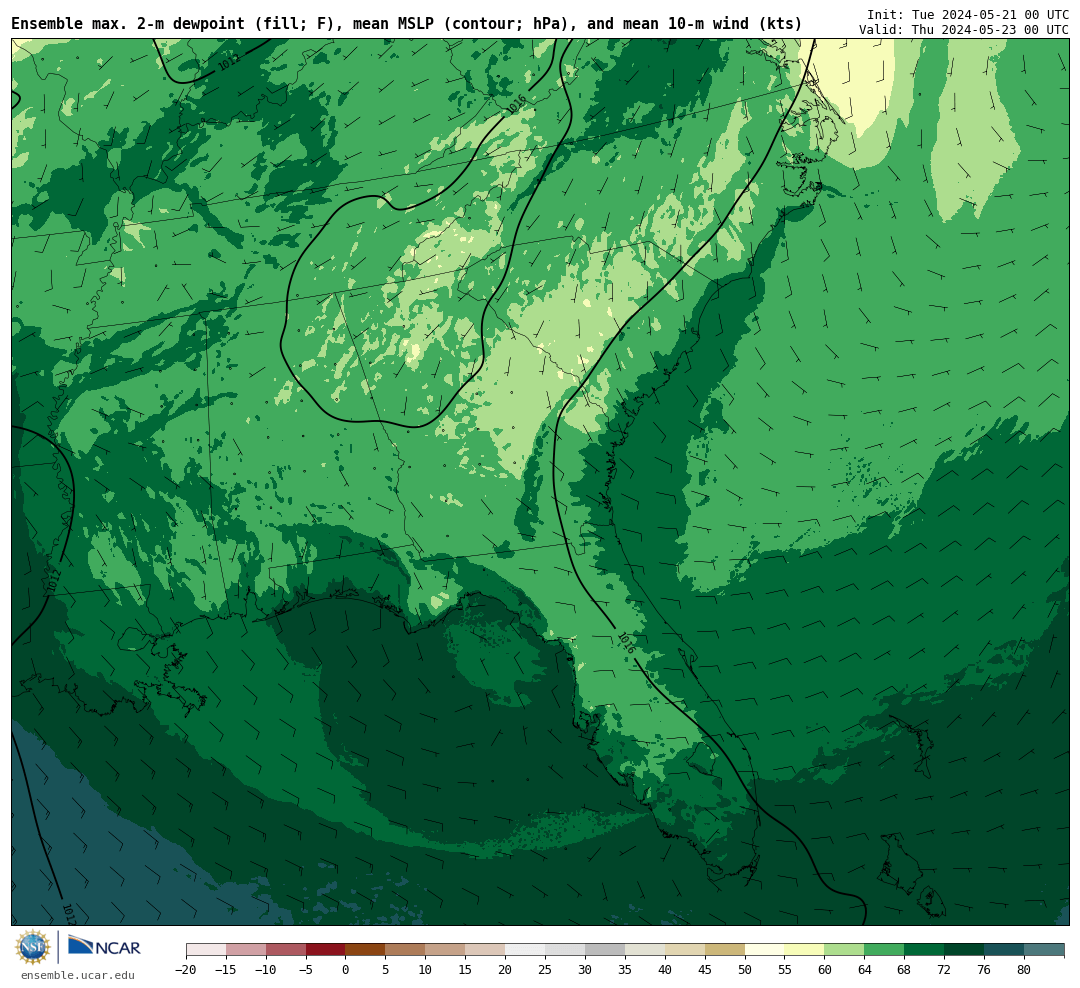This screenshot has height=988, width=1080.
Task: Click the '80' colorbar tick label
Action: 1025,970
